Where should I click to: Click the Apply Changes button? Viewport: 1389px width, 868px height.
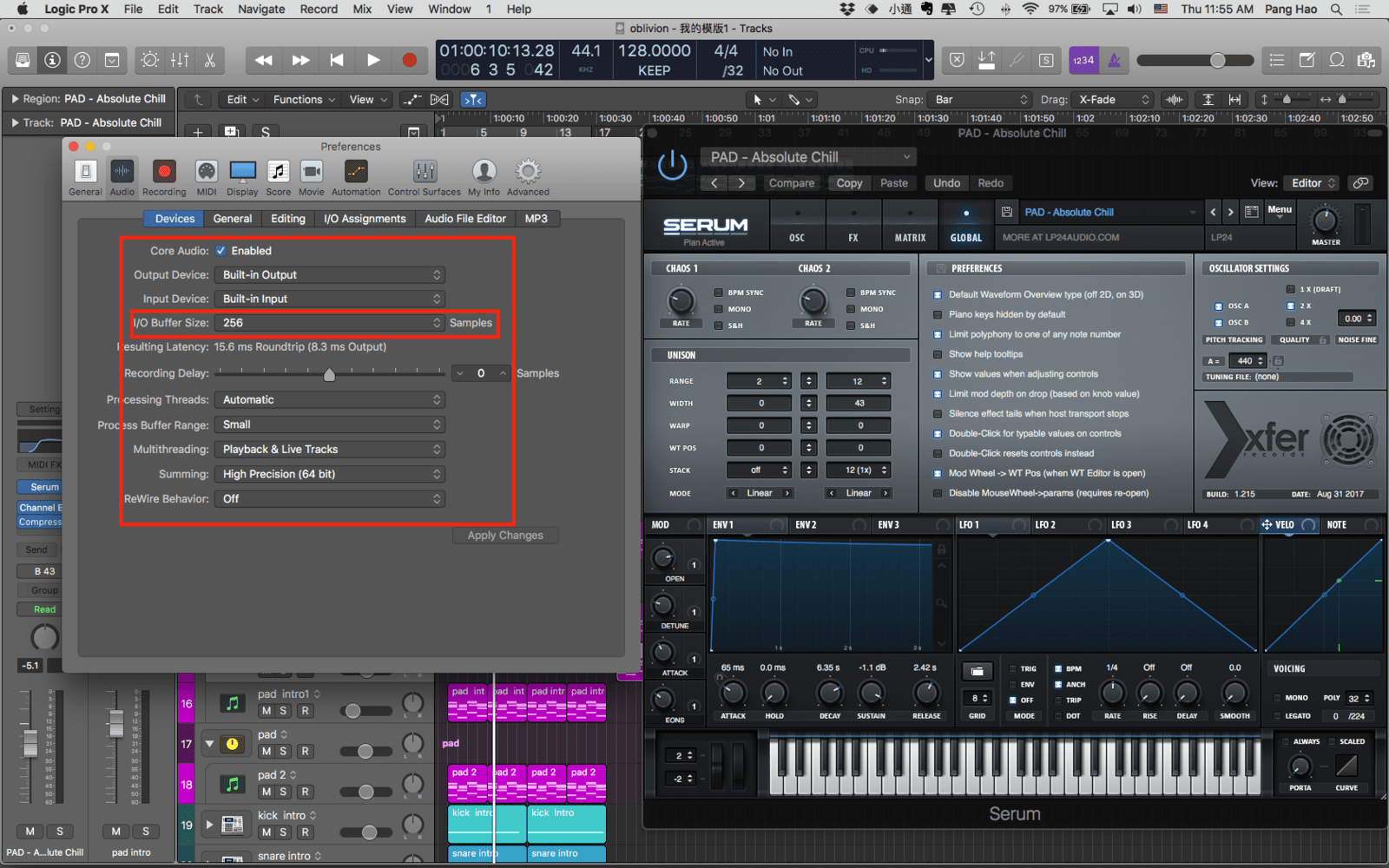coord(505,536)
